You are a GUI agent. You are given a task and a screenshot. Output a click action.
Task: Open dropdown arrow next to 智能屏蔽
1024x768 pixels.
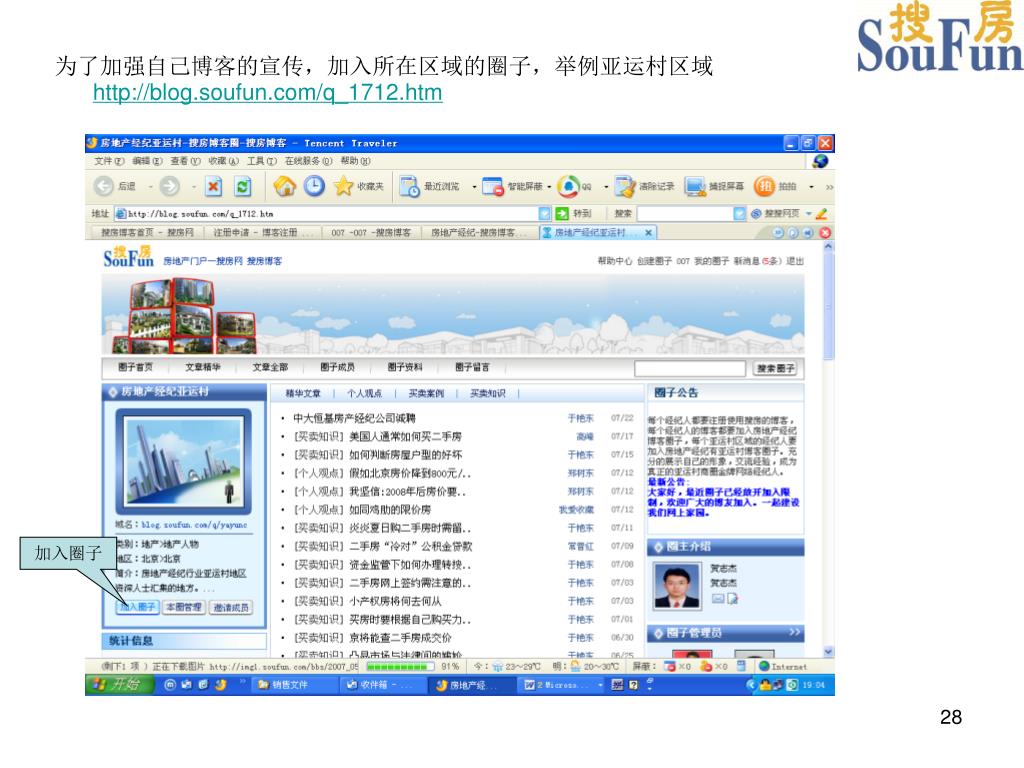(x=549, y=187)
